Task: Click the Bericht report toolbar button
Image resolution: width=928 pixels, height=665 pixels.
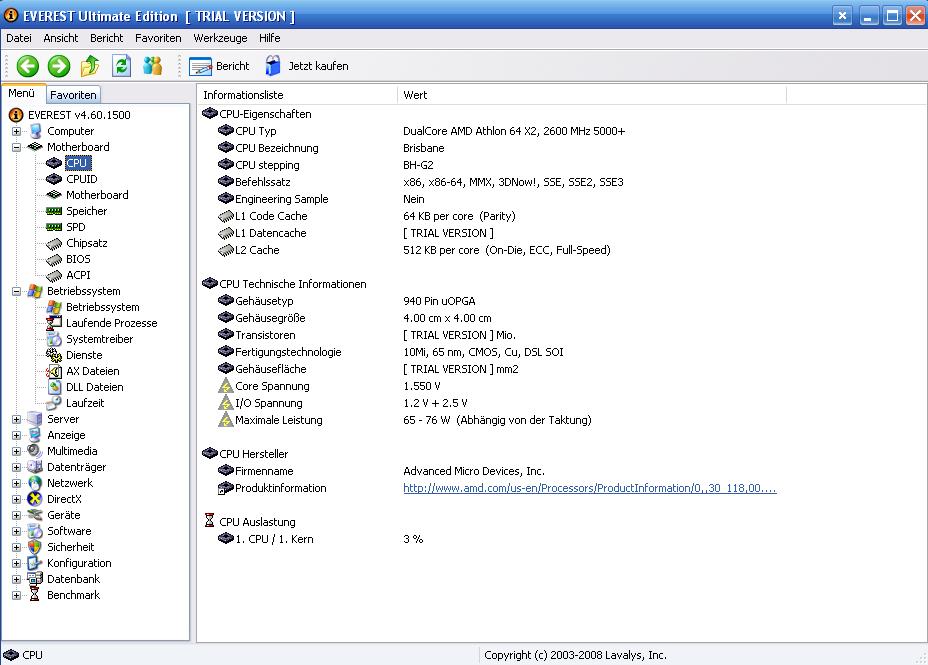Action: point(219,66)
